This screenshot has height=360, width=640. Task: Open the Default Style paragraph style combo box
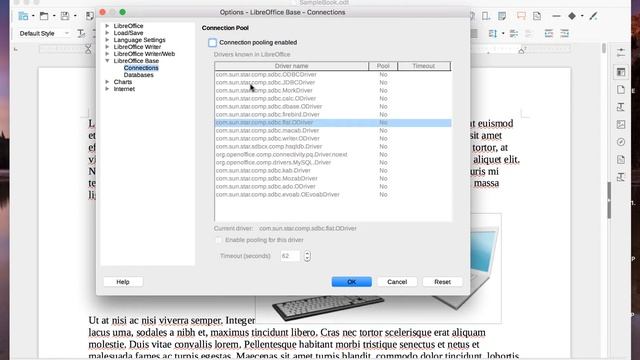click(x=44, y=33)
